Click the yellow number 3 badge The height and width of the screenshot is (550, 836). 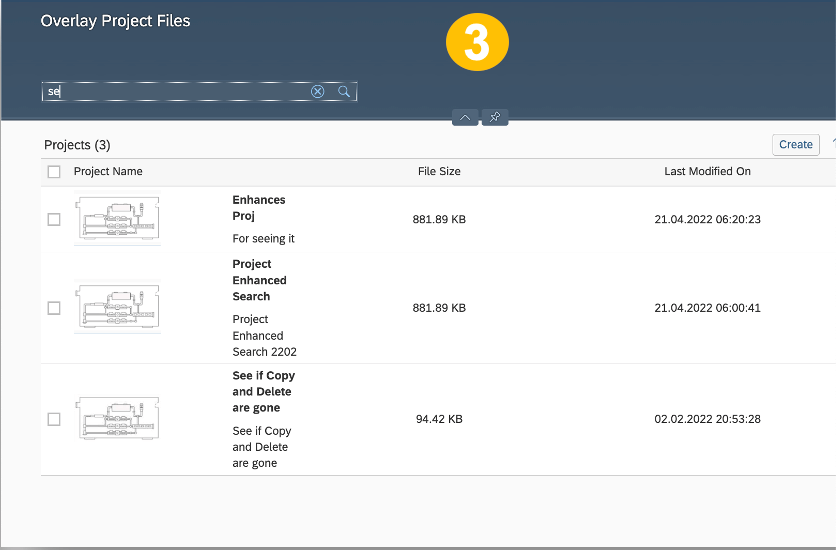point(477,42)
